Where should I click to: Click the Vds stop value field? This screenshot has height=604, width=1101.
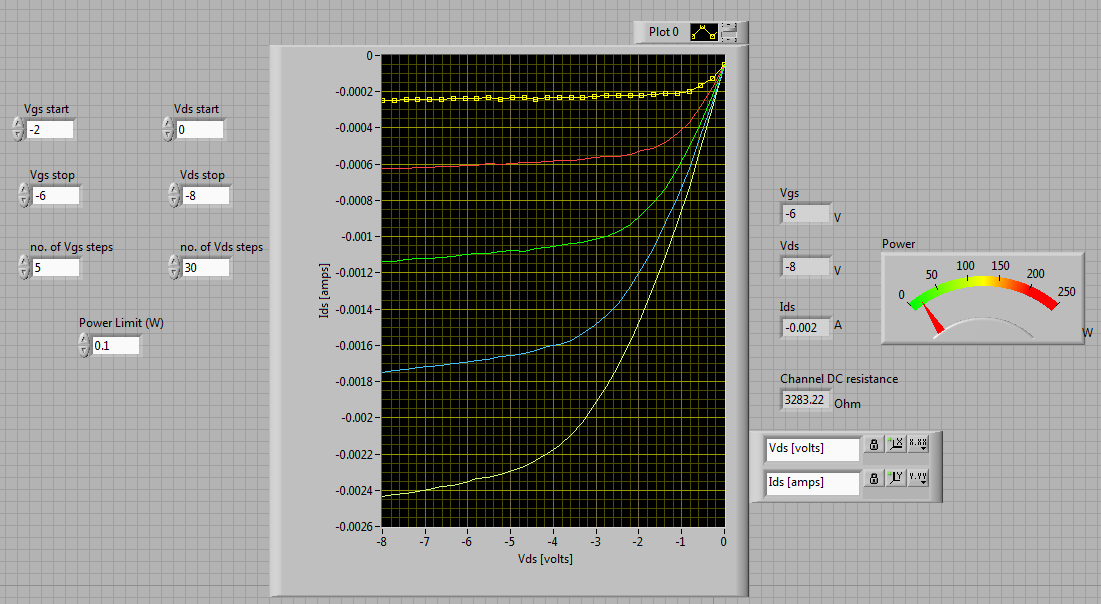tap(206, 196)
